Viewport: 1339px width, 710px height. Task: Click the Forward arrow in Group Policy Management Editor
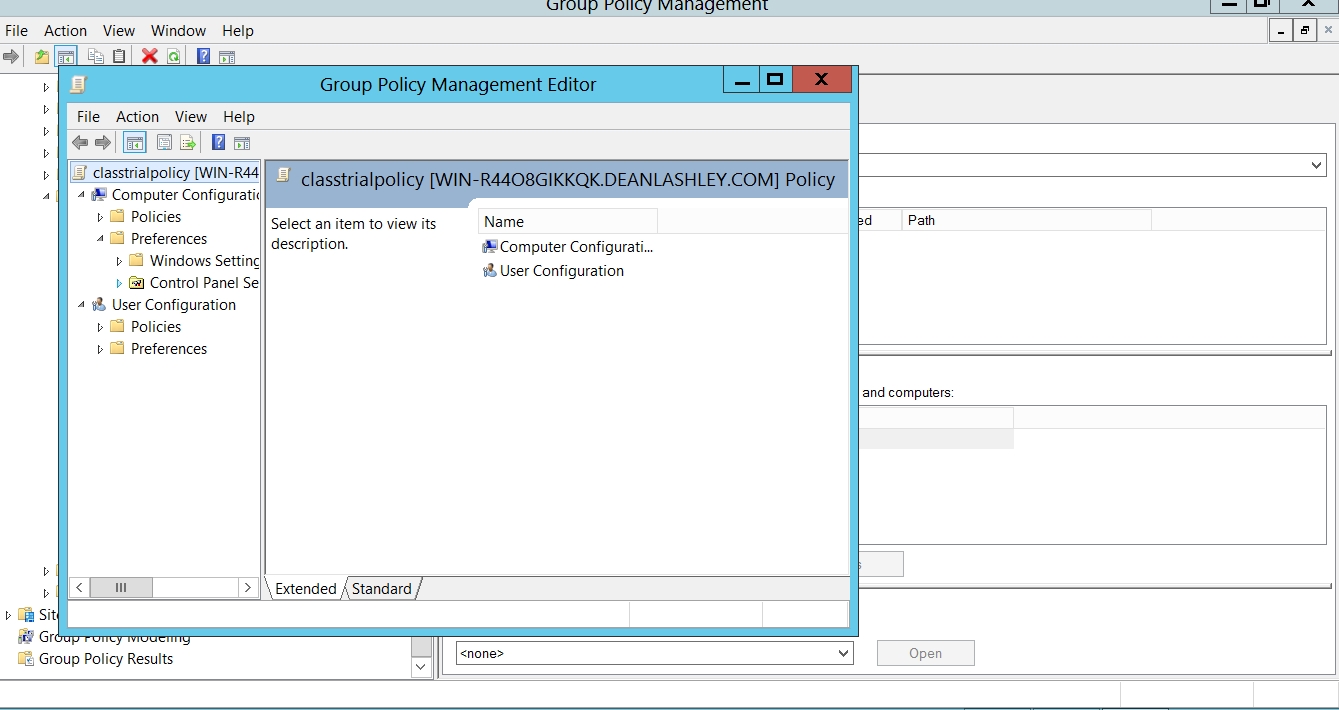[x=102, y=142]
